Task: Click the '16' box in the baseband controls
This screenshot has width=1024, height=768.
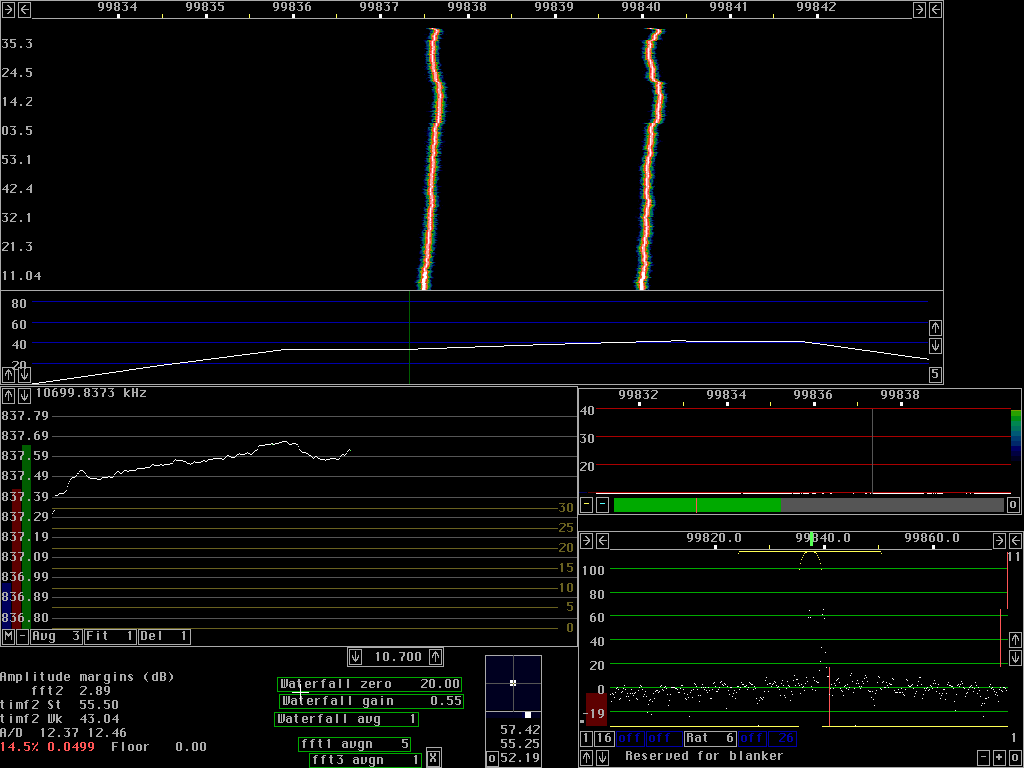Action: tap(604, 739)
